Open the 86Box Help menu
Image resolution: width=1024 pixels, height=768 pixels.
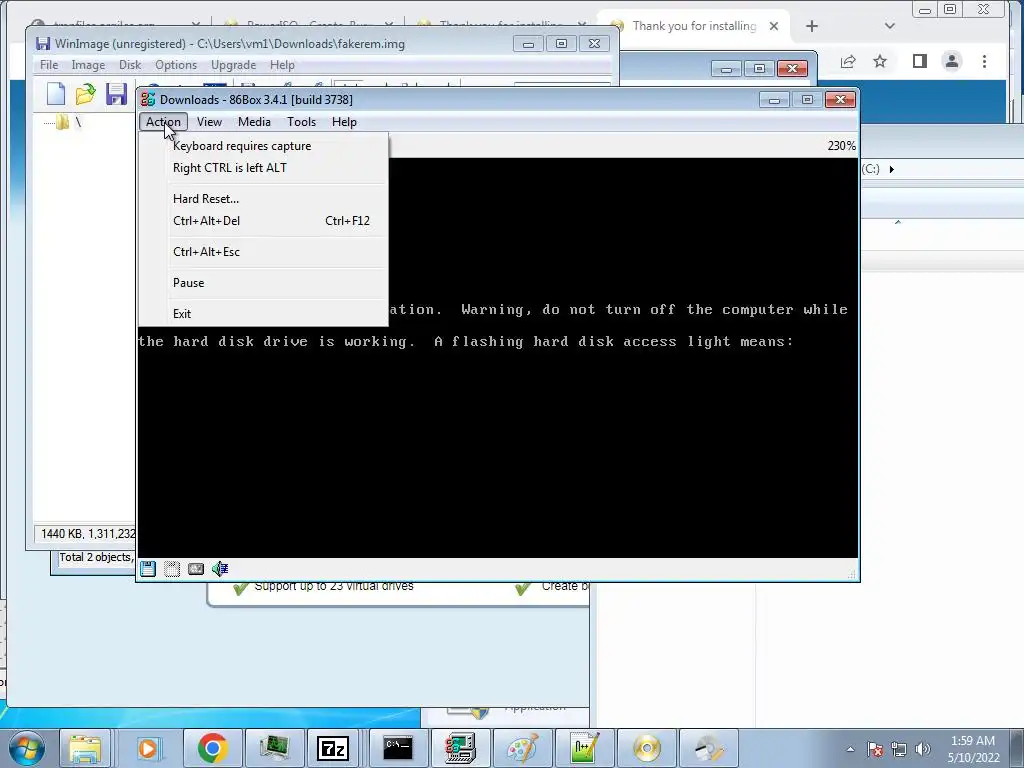pos(344,122)
